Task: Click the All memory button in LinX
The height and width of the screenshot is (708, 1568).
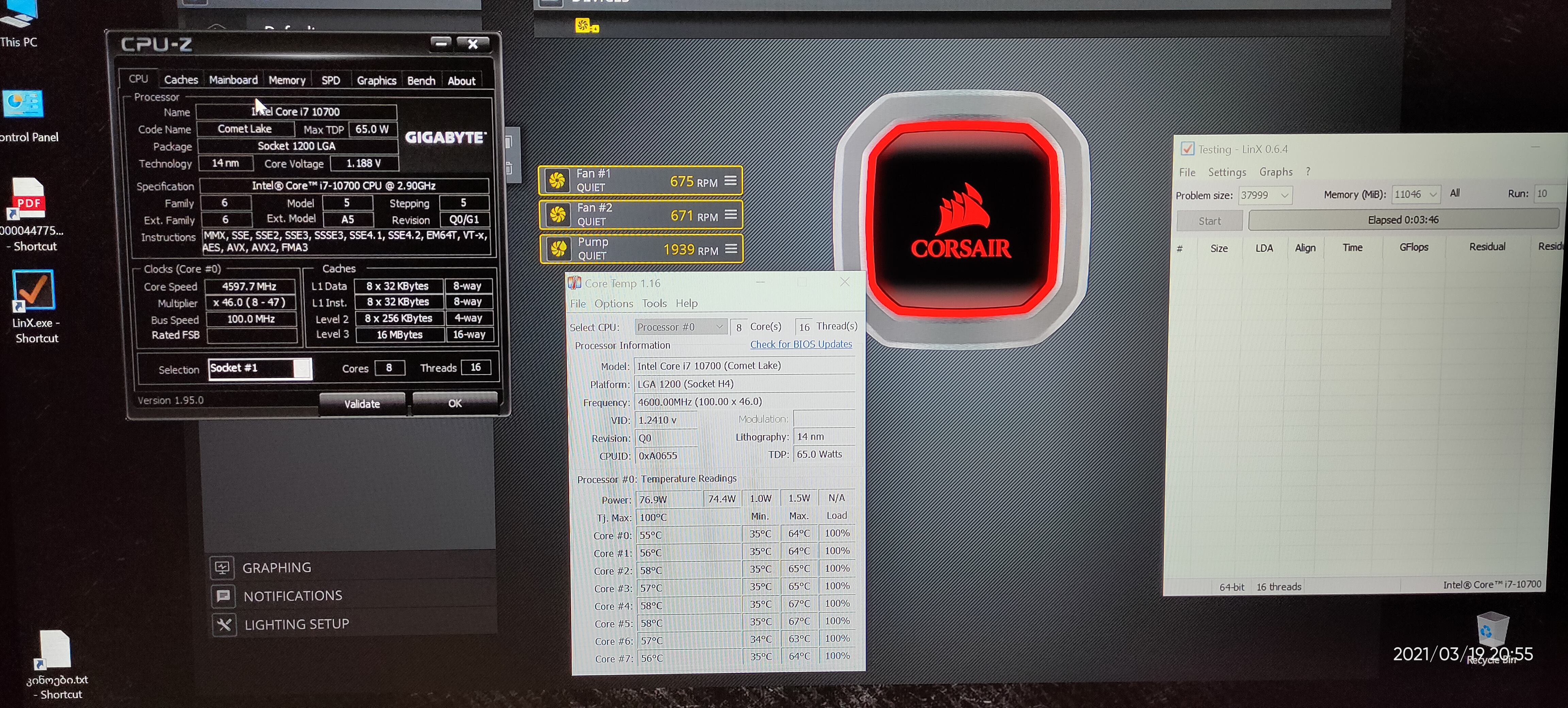Action: coord(1454,193)
